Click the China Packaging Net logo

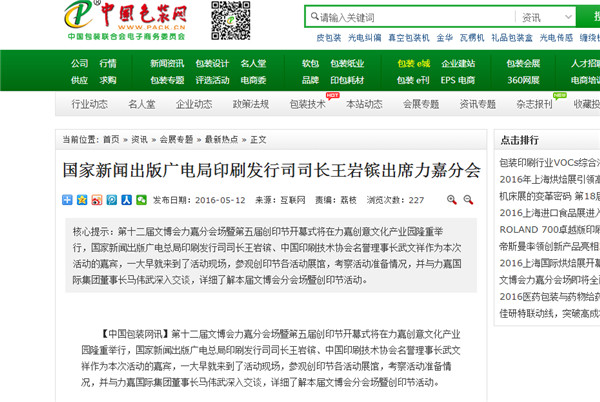125,20
